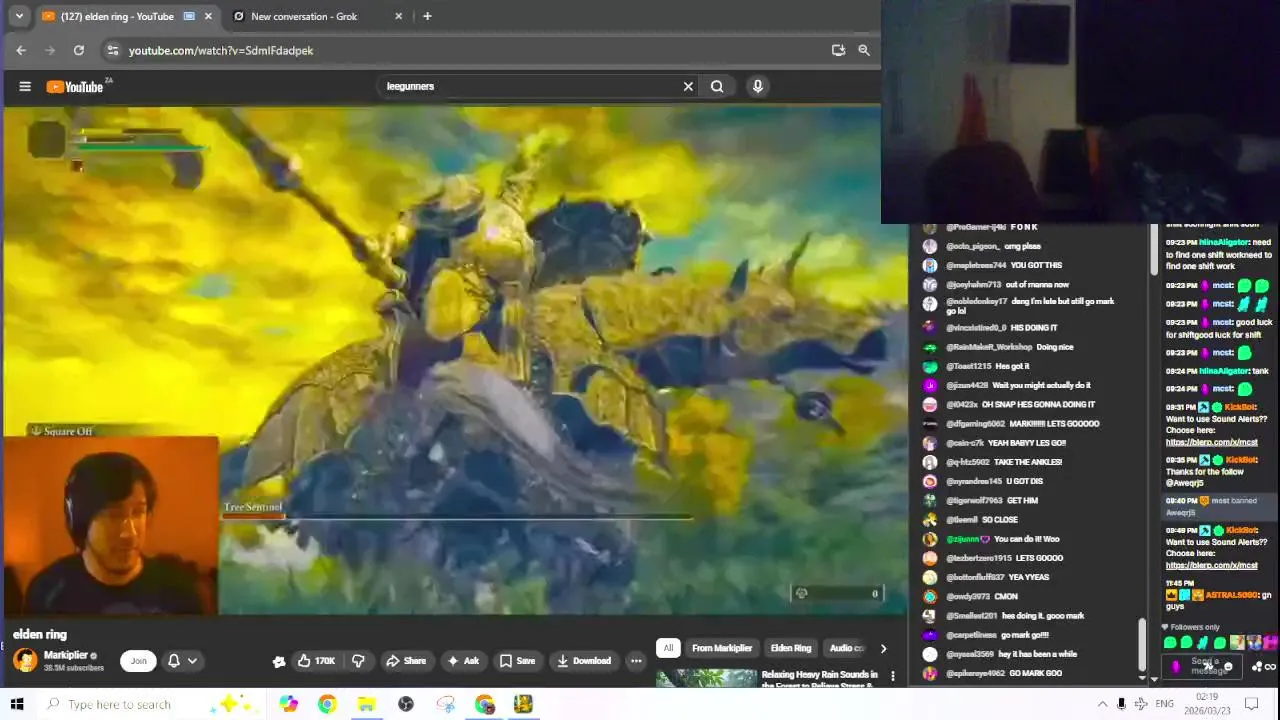The height and width of the screenshot is (720, 1280).
Task: Click the taskbar 'Type here to search' box
Action: pos(150,704)
